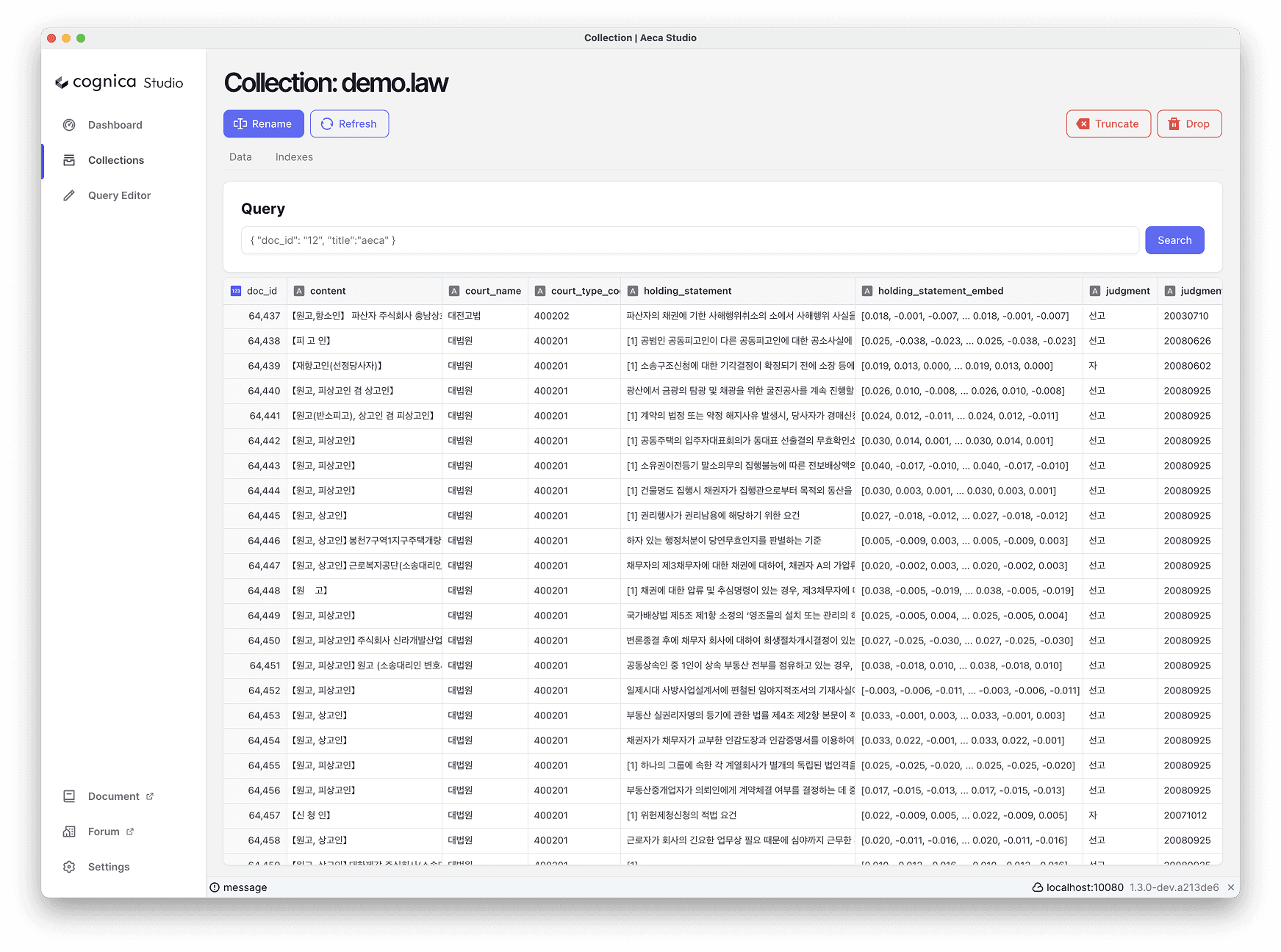Click the Dashboard gauge icon in sidebar
Viewport: 1281px width, 952px height.
[69, 125]
